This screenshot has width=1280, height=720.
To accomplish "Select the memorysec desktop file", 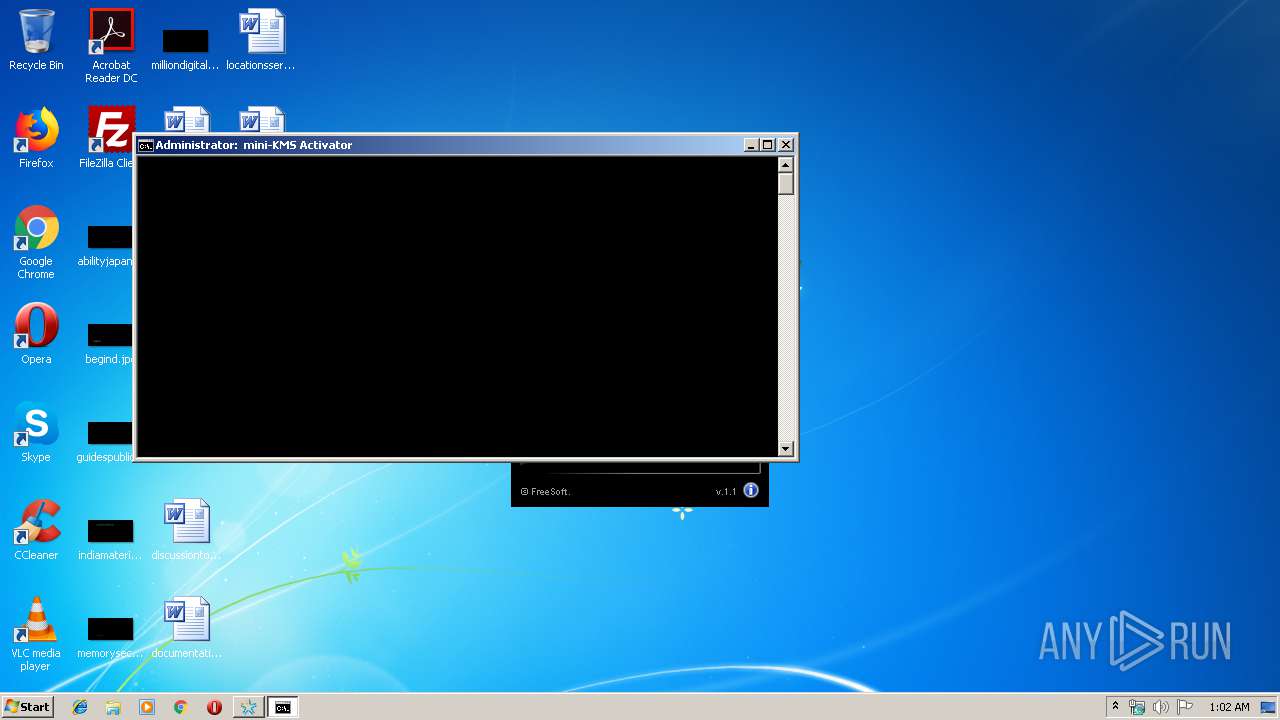I will (110, 638).
